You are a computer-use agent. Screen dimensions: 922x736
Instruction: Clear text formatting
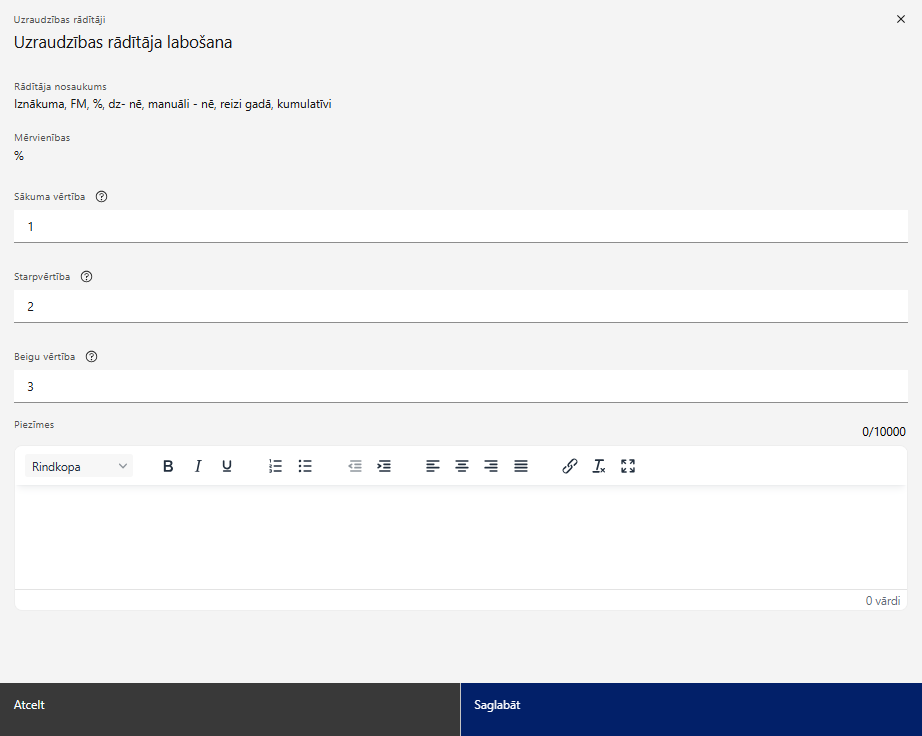(x=599, y=466)
